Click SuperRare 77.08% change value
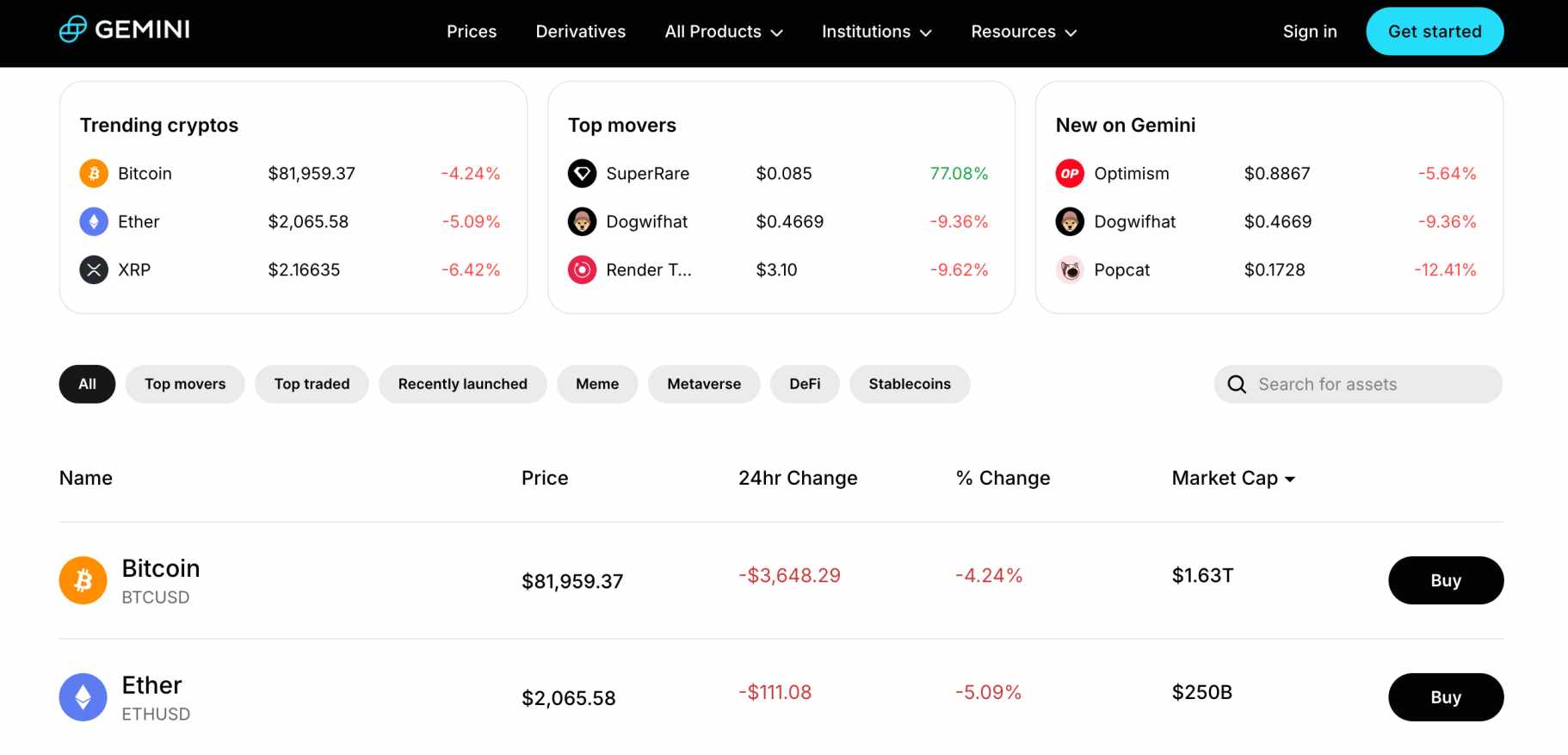Viewport: 1568px width, 755px height. tap(959, 174)
